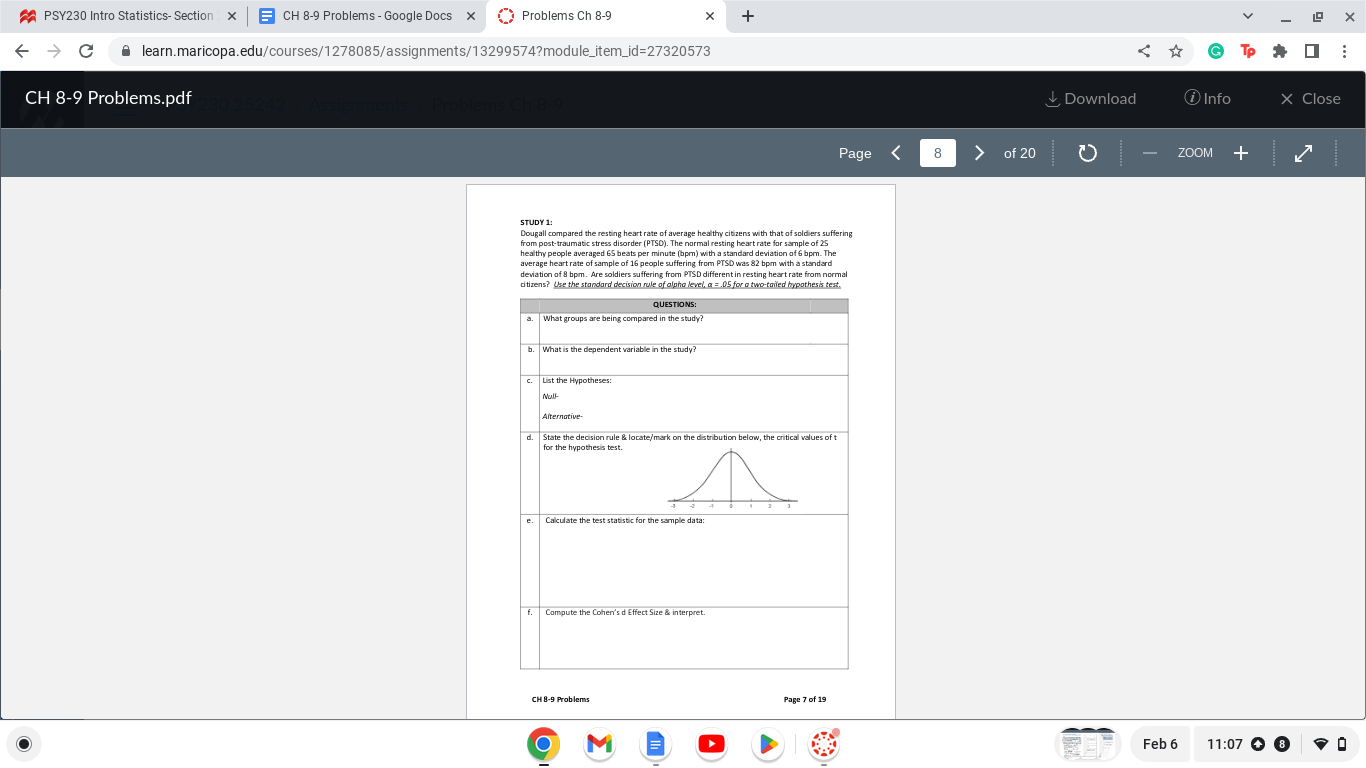Open the PDF Info panel
The height and width of the screenshot is (768, 1366).
1208,98
